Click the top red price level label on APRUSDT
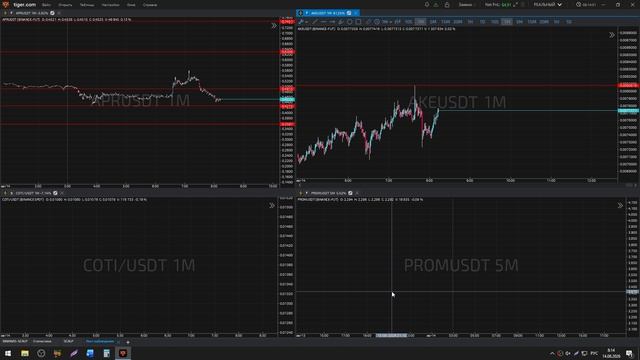The height and width of the screenshot is (360, 640). 287,21
